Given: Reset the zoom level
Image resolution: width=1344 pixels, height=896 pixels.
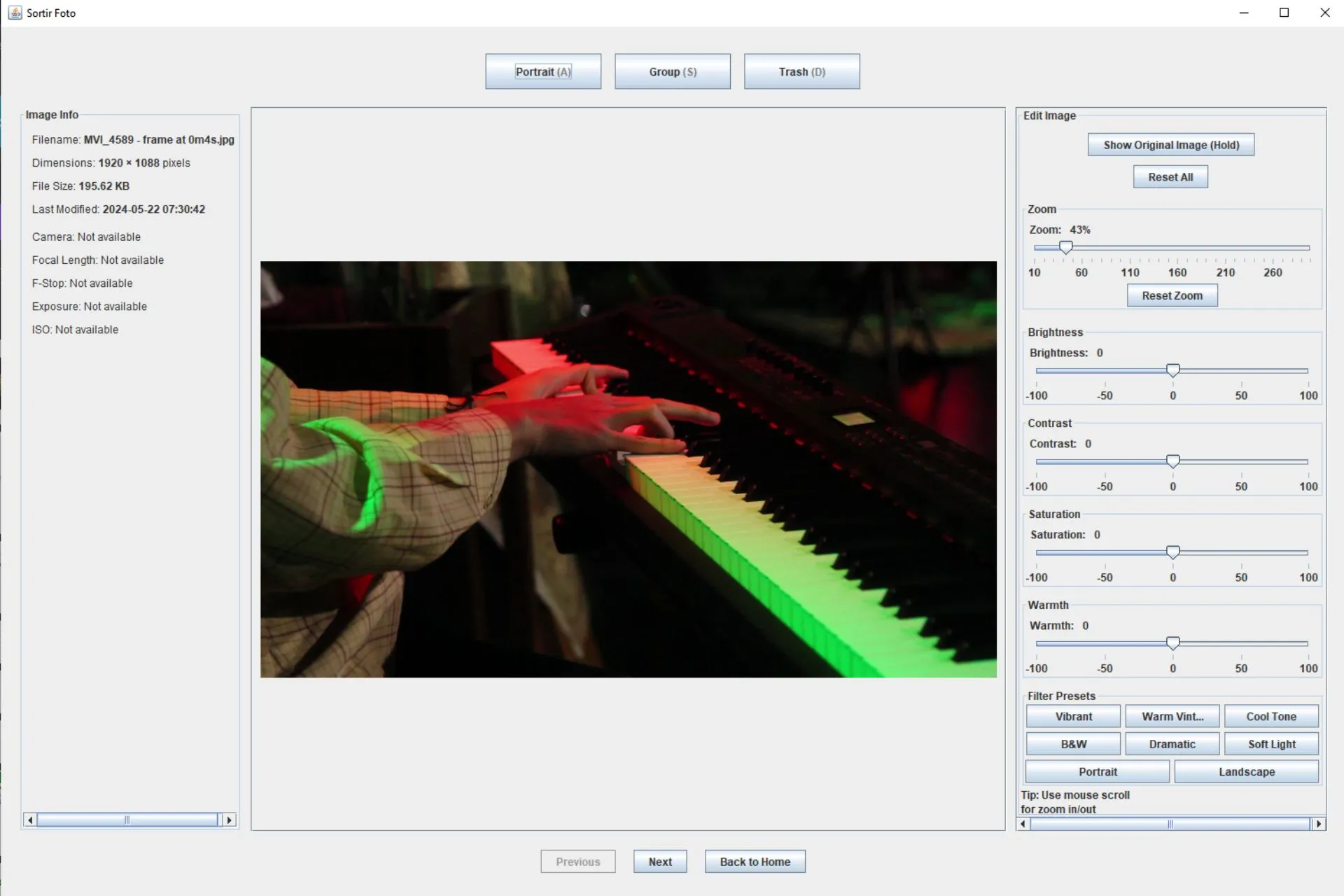Looking at the screenshot, I should point(1172,295).
